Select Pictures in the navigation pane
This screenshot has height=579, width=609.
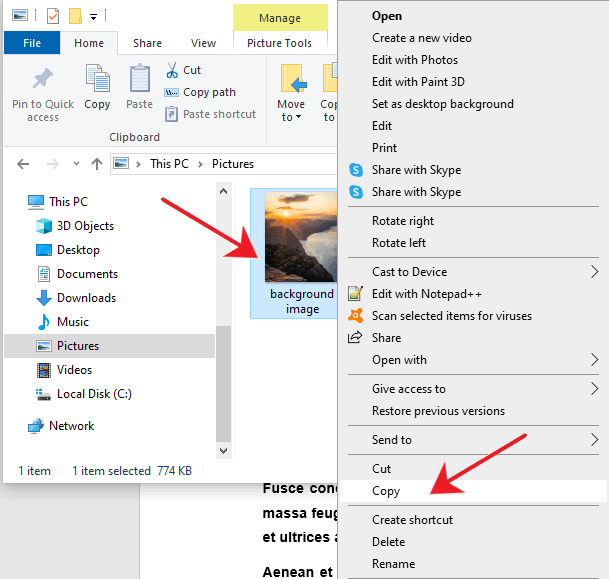click(x=109, y=346)
